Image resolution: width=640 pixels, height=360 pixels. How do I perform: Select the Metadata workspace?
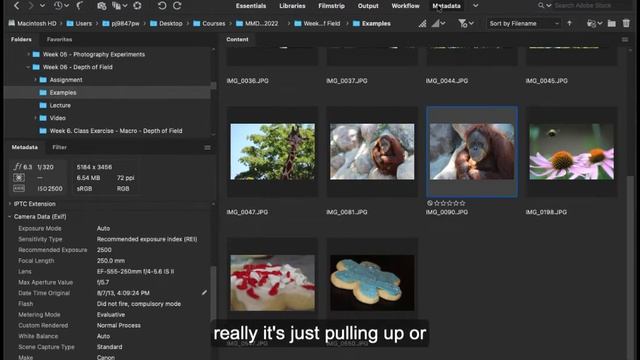pos(447,6)
